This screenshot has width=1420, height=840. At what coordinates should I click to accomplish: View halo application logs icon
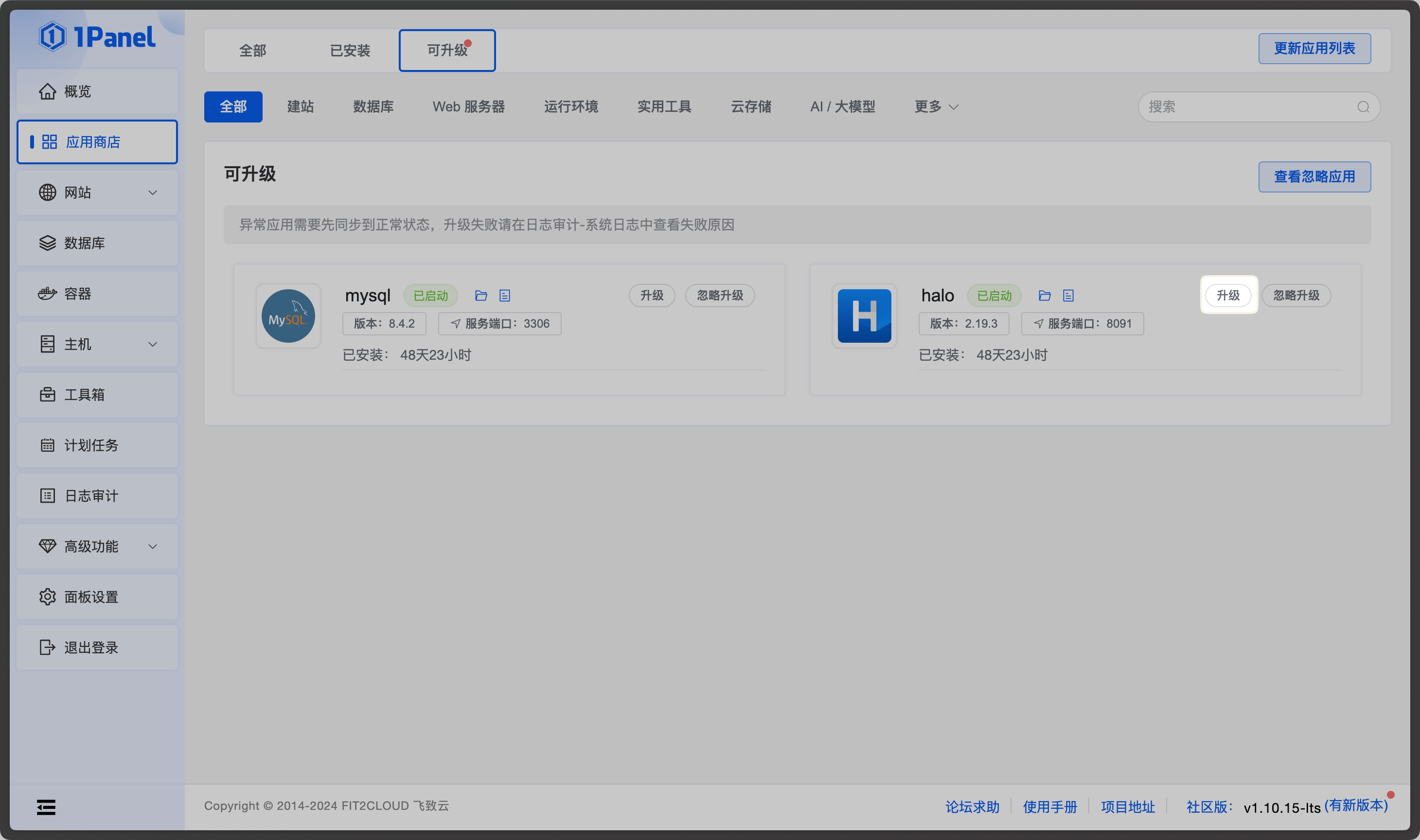[x=1068, y=295]
